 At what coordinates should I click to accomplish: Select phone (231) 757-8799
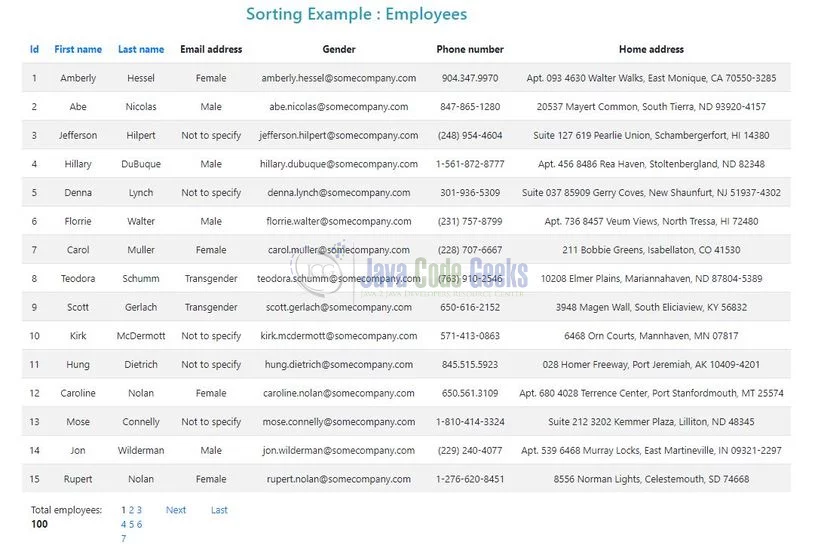coord(470,221)
